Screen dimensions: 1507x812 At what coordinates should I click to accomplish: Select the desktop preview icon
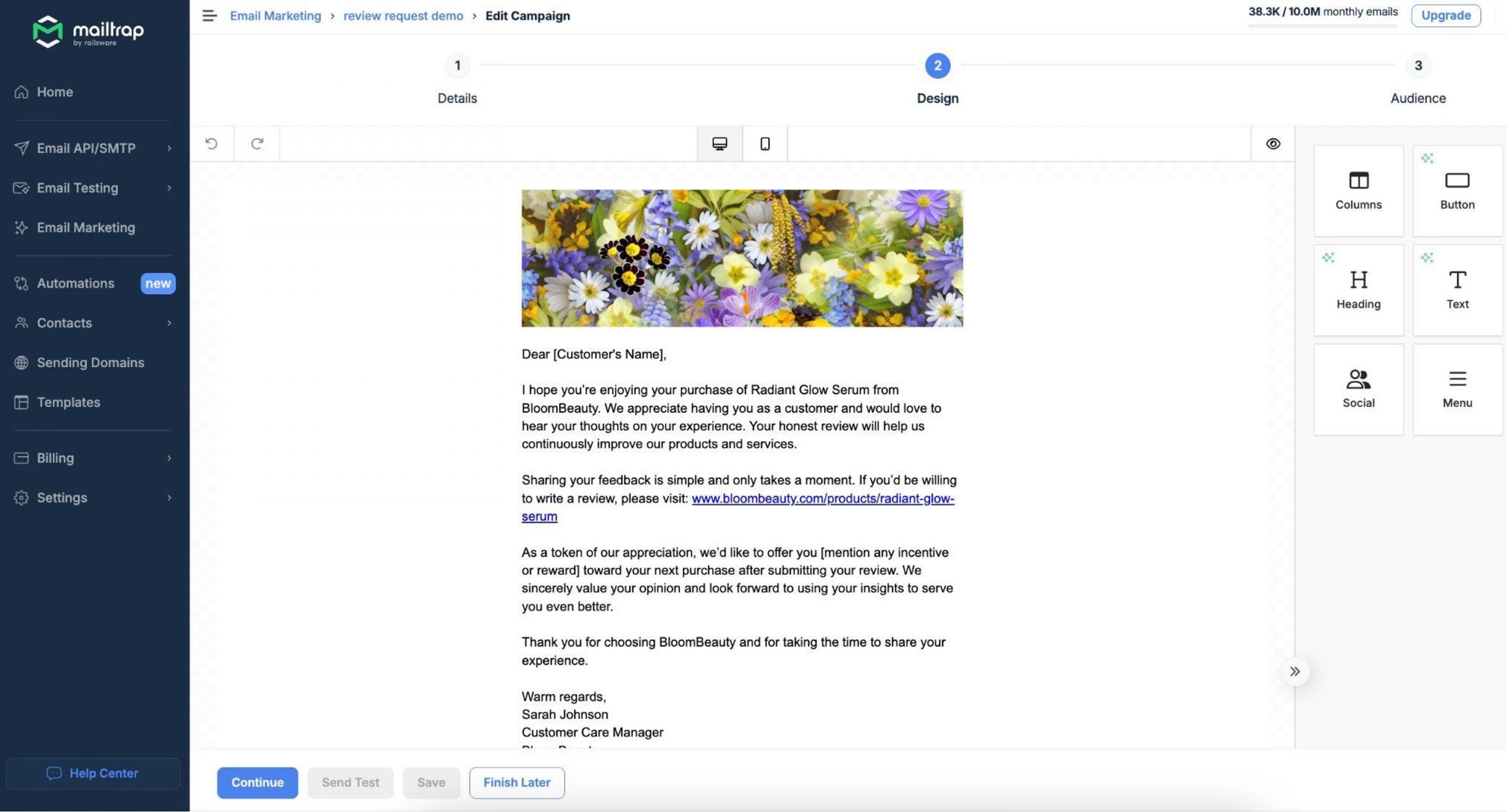tap(719, 144)
